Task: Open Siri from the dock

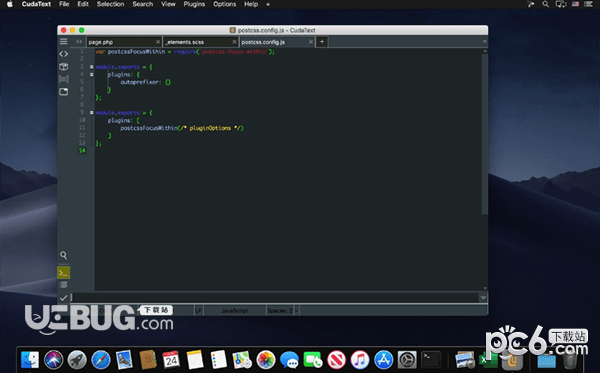Action: click(54, 360)
